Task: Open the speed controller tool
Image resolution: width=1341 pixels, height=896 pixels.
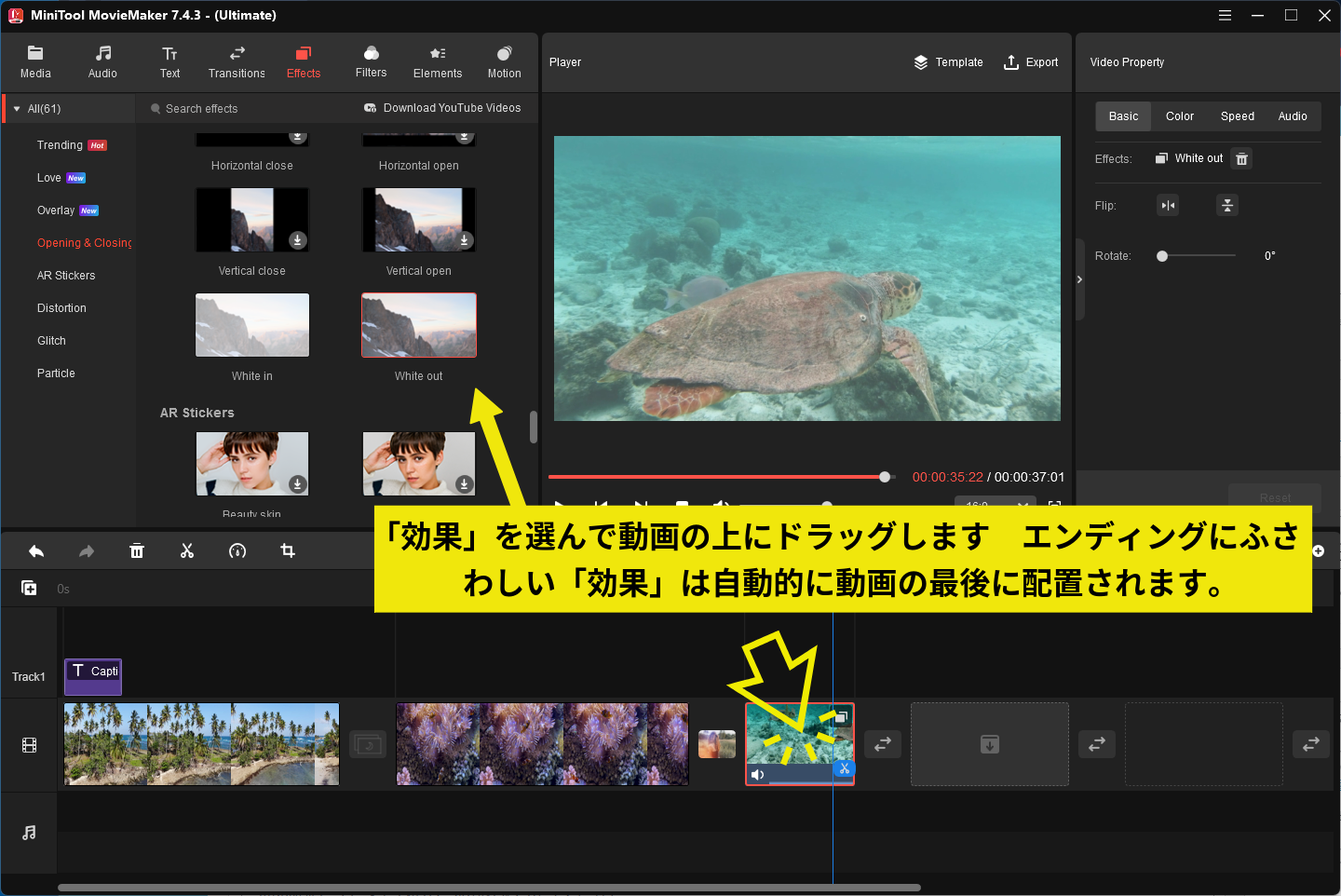Action: (237, 551)
